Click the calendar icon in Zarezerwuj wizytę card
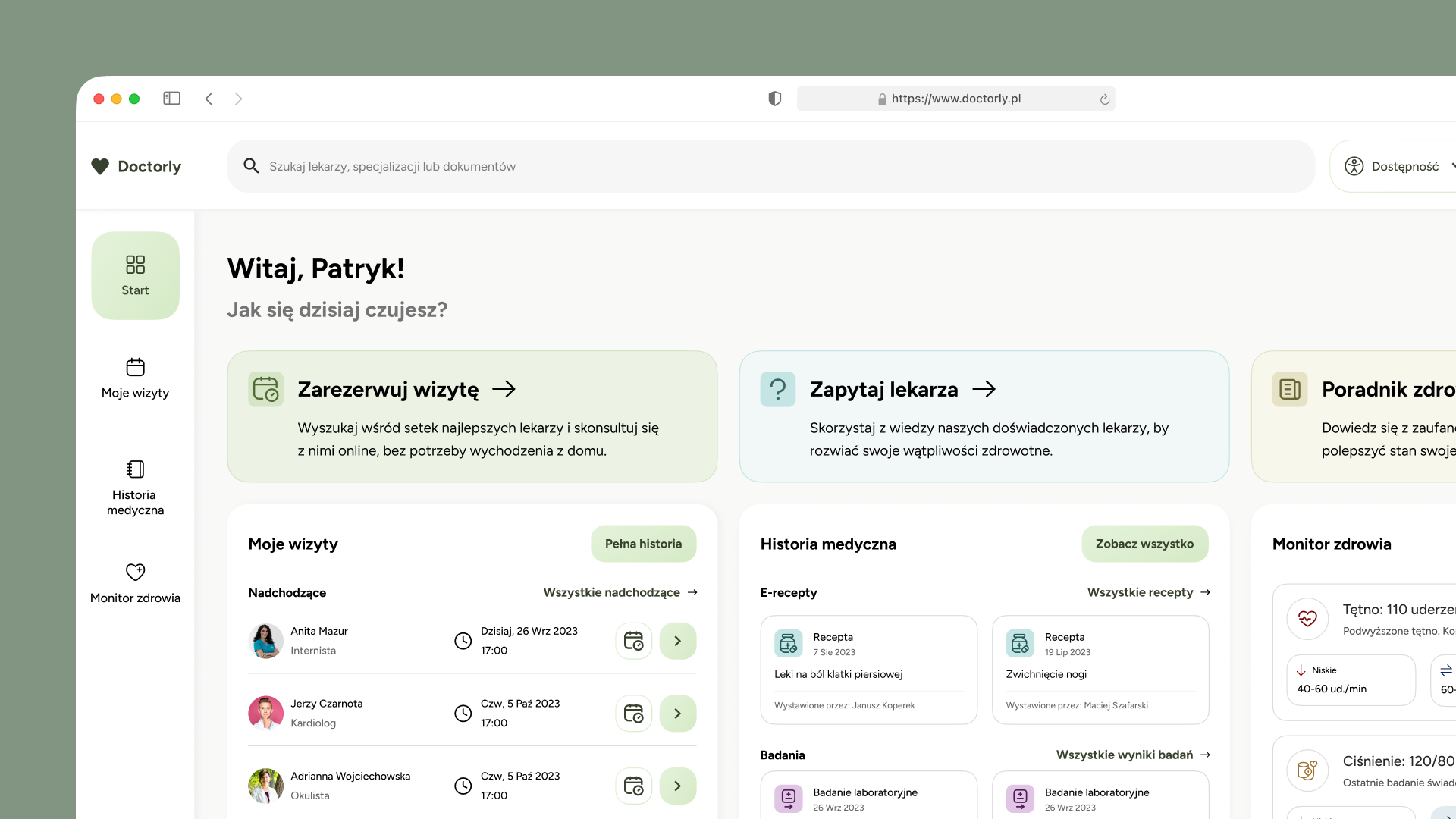The image size is (1456, 819). (x=266, y=389)
